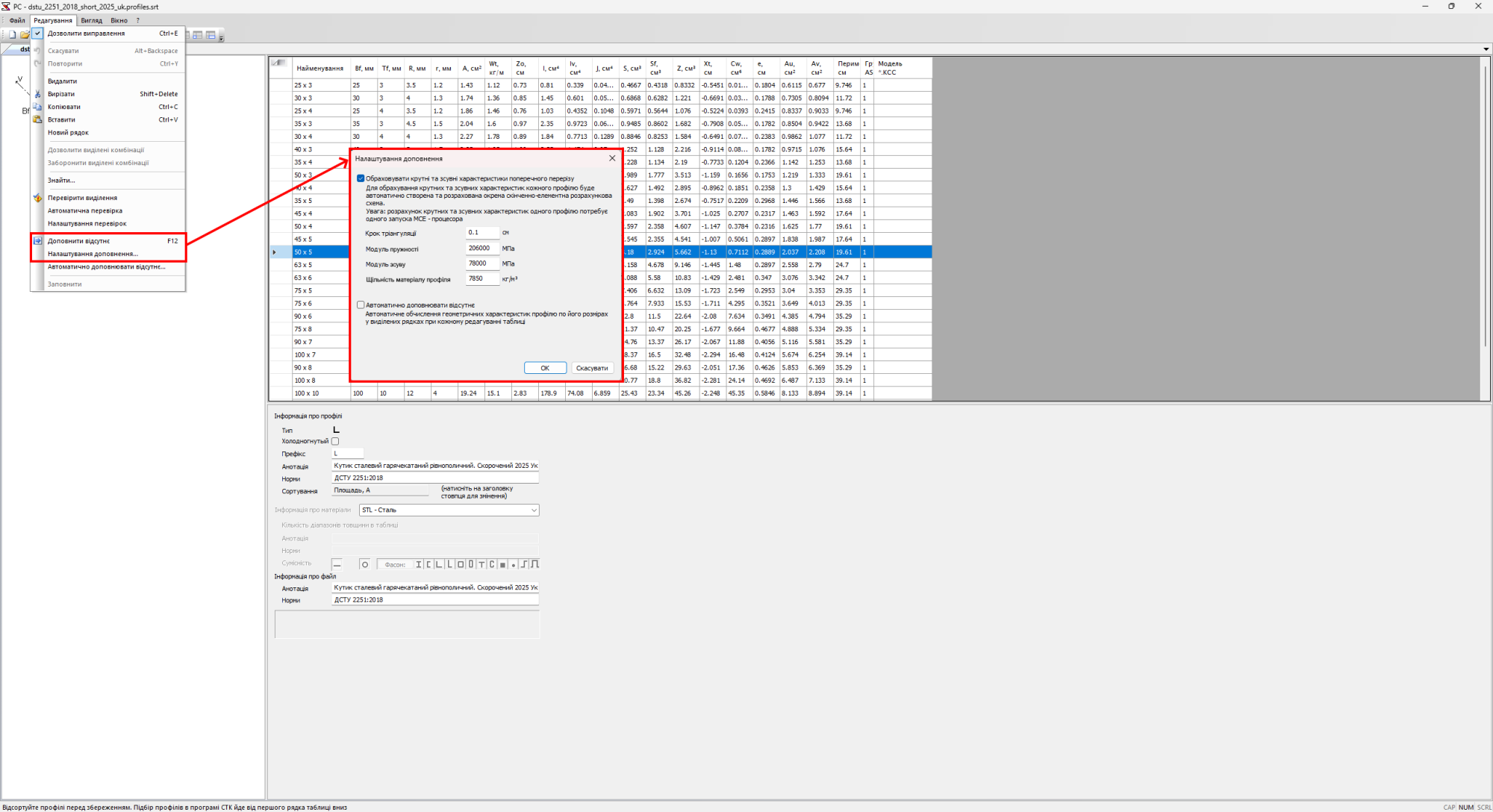Select the channel shape icon in Фасон row
This screenshot has height=812, width=1493.
(x=428, y=564)
